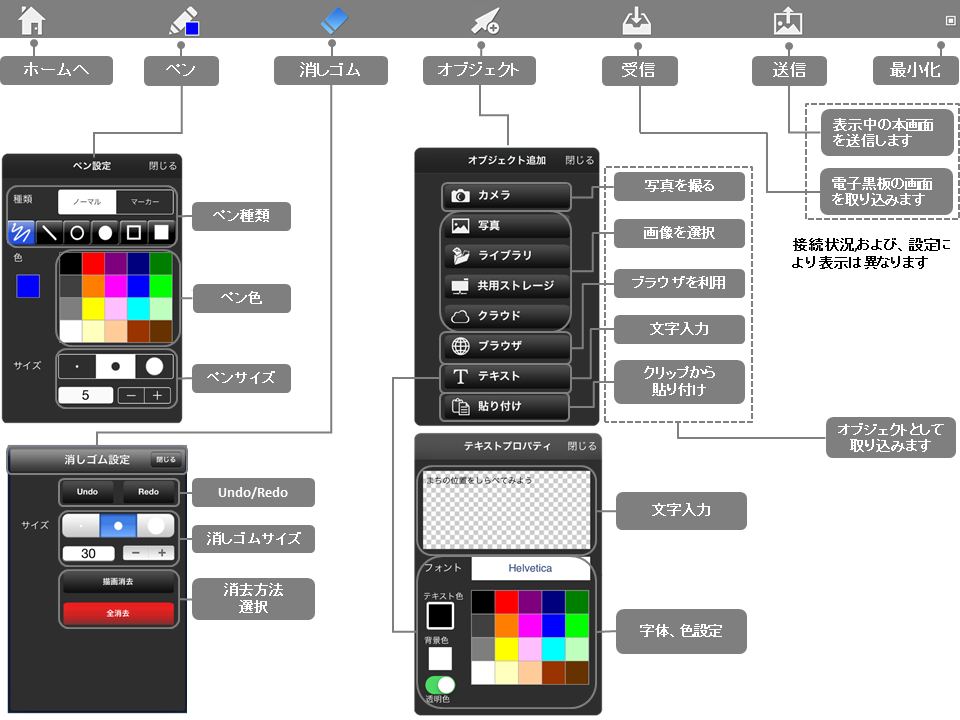Select ブラウザ in the object add list
This screenshot has height=720, width=960.
pos(506,347)
